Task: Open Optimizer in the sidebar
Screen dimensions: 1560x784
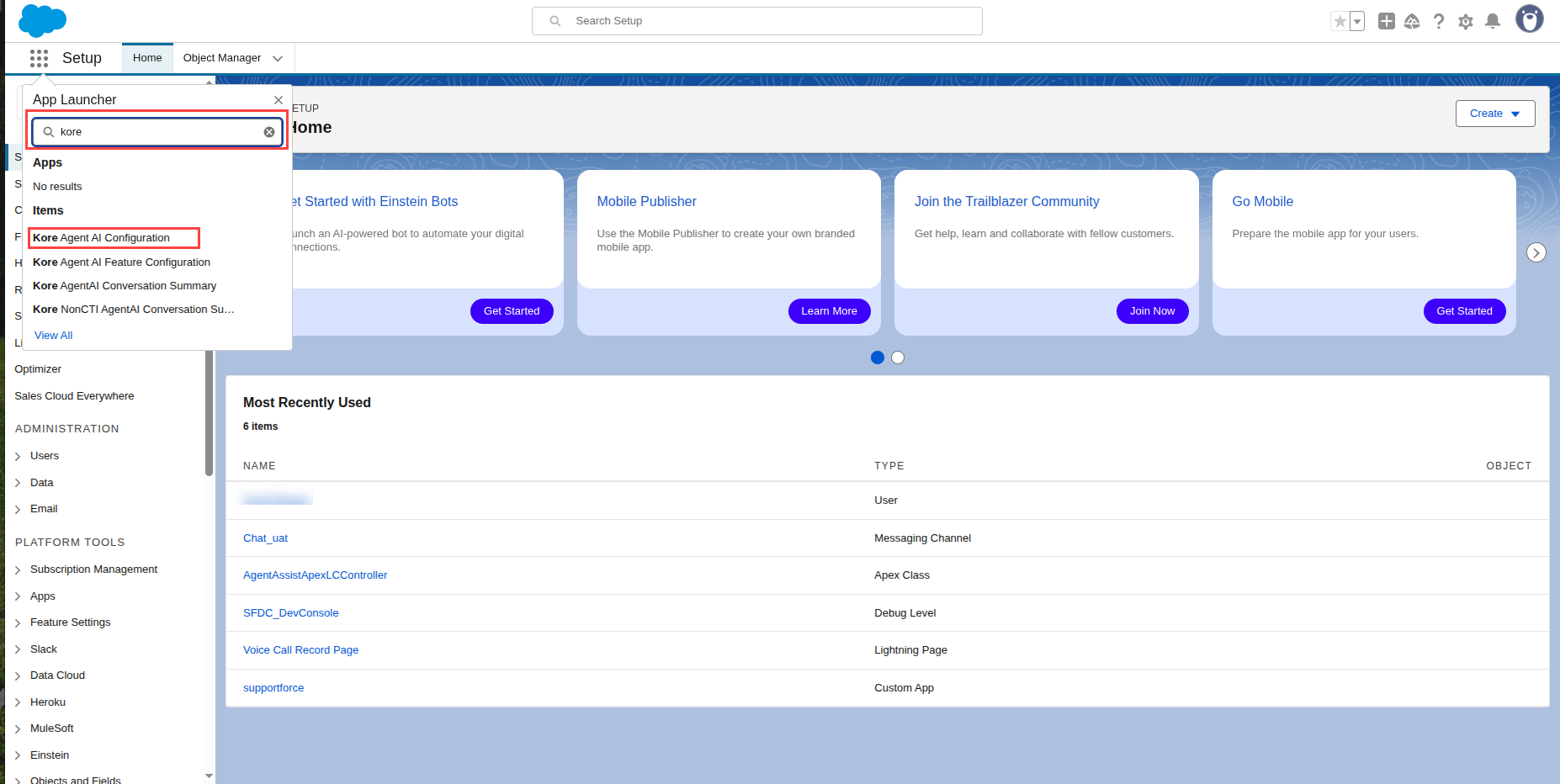Action: [38, 369]
